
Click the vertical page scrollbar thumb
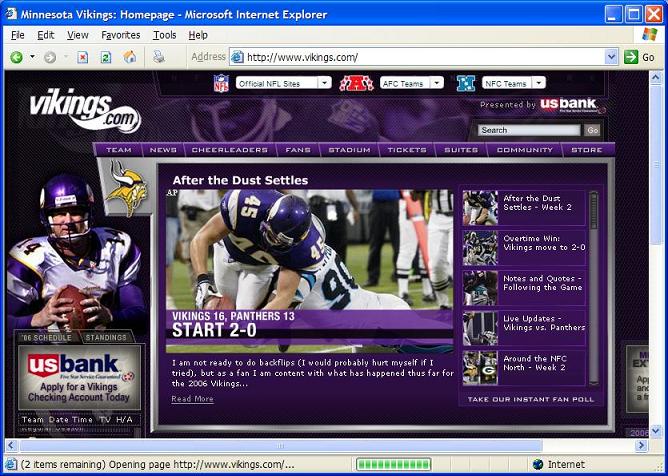pos(656,164)
